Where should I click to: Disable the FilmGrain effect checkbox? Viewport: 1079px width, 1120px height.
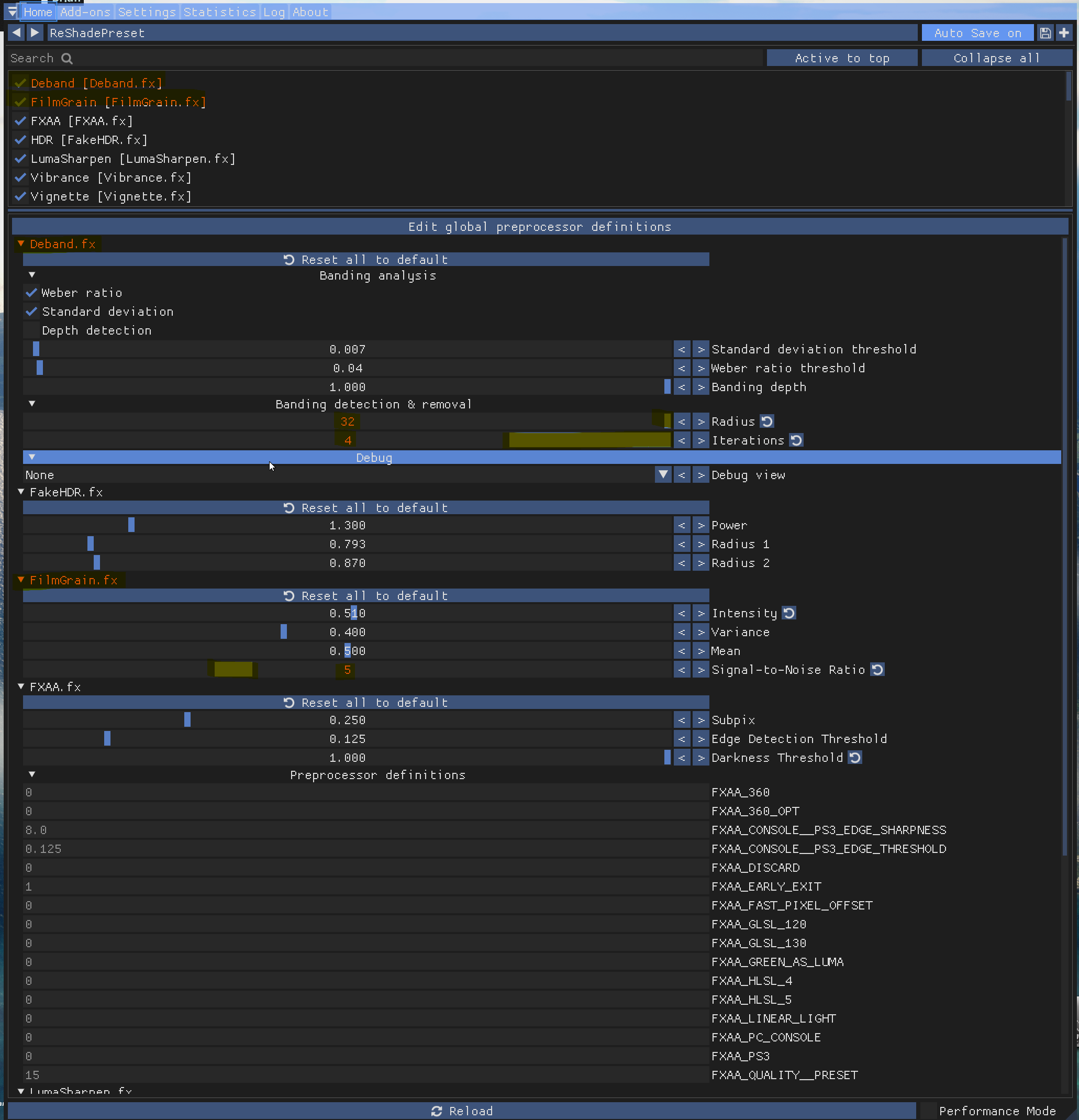(x=20, y=102)
